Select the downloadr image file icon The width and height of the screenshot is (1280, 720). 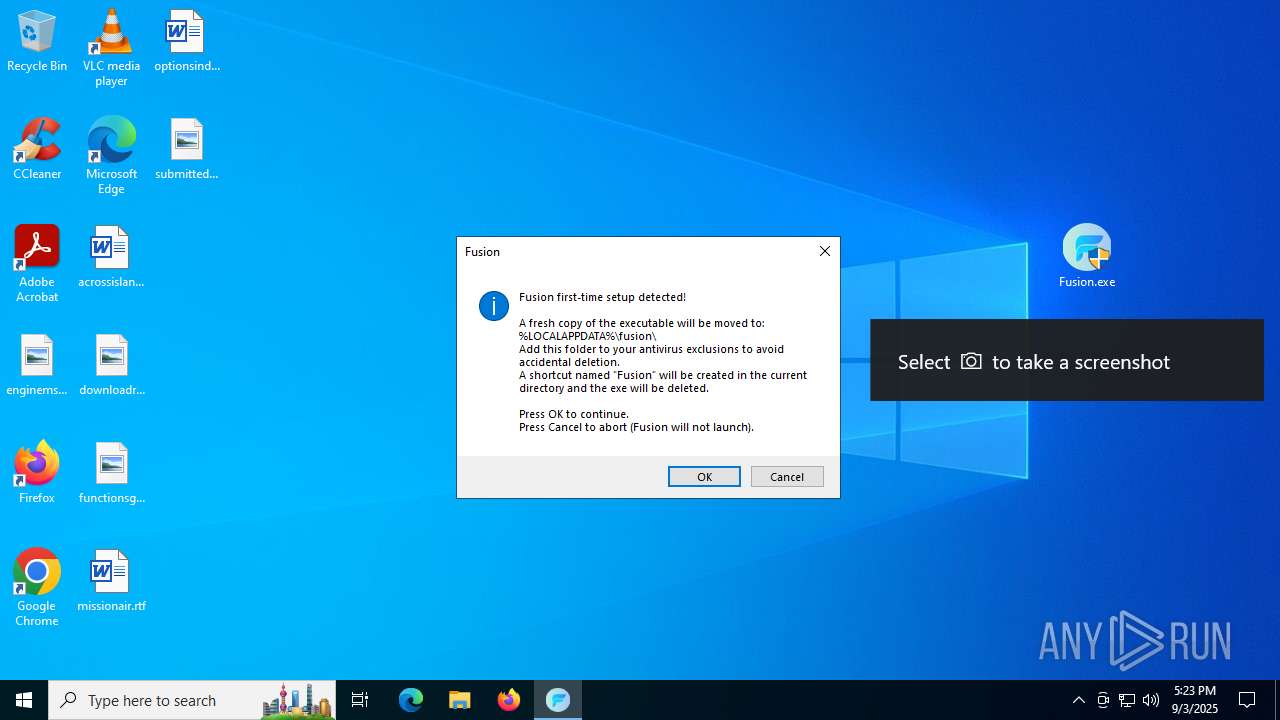(111, 365)
